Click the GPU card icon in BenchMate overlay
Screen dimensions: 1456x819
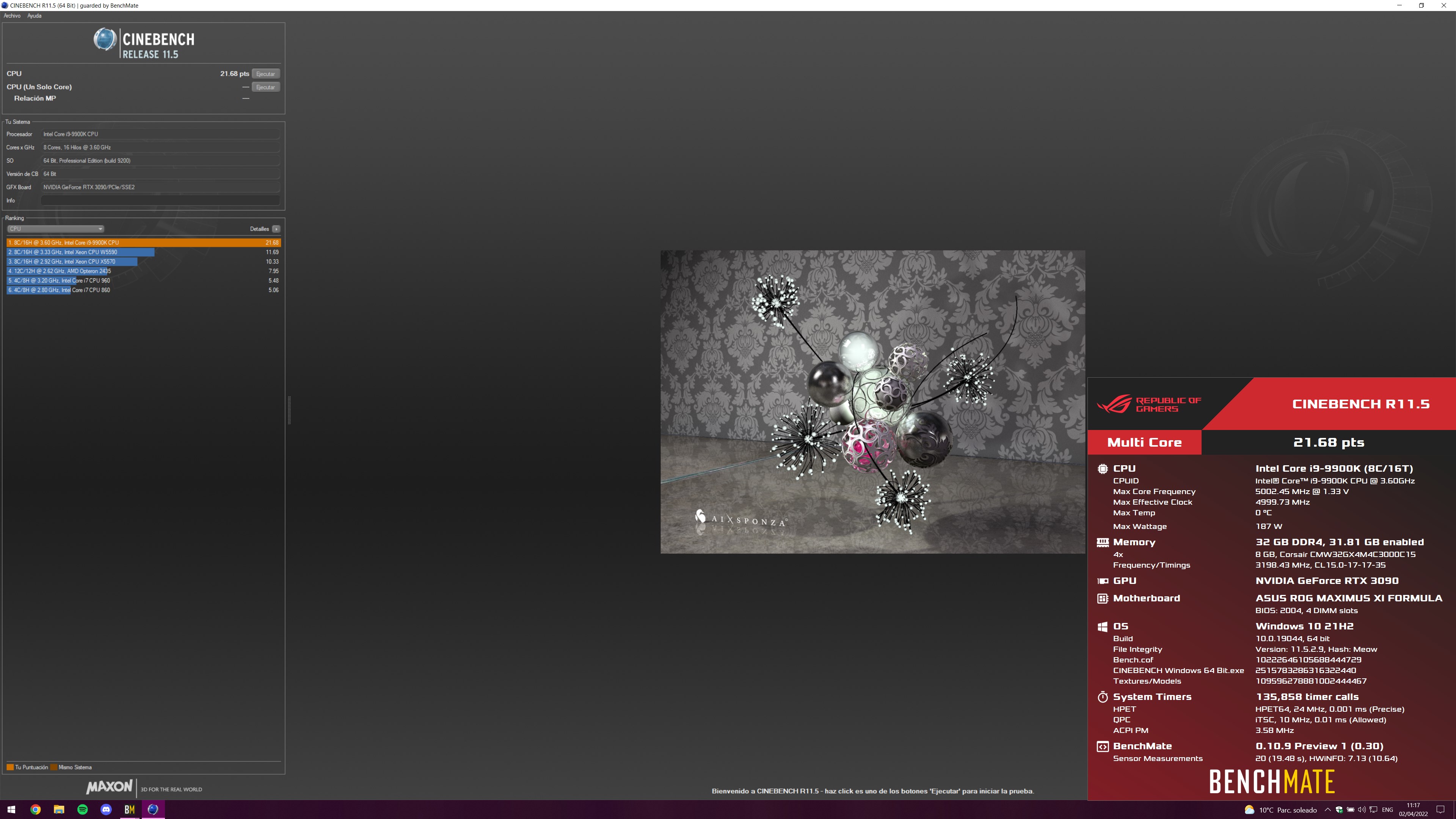click(1102, 581)
